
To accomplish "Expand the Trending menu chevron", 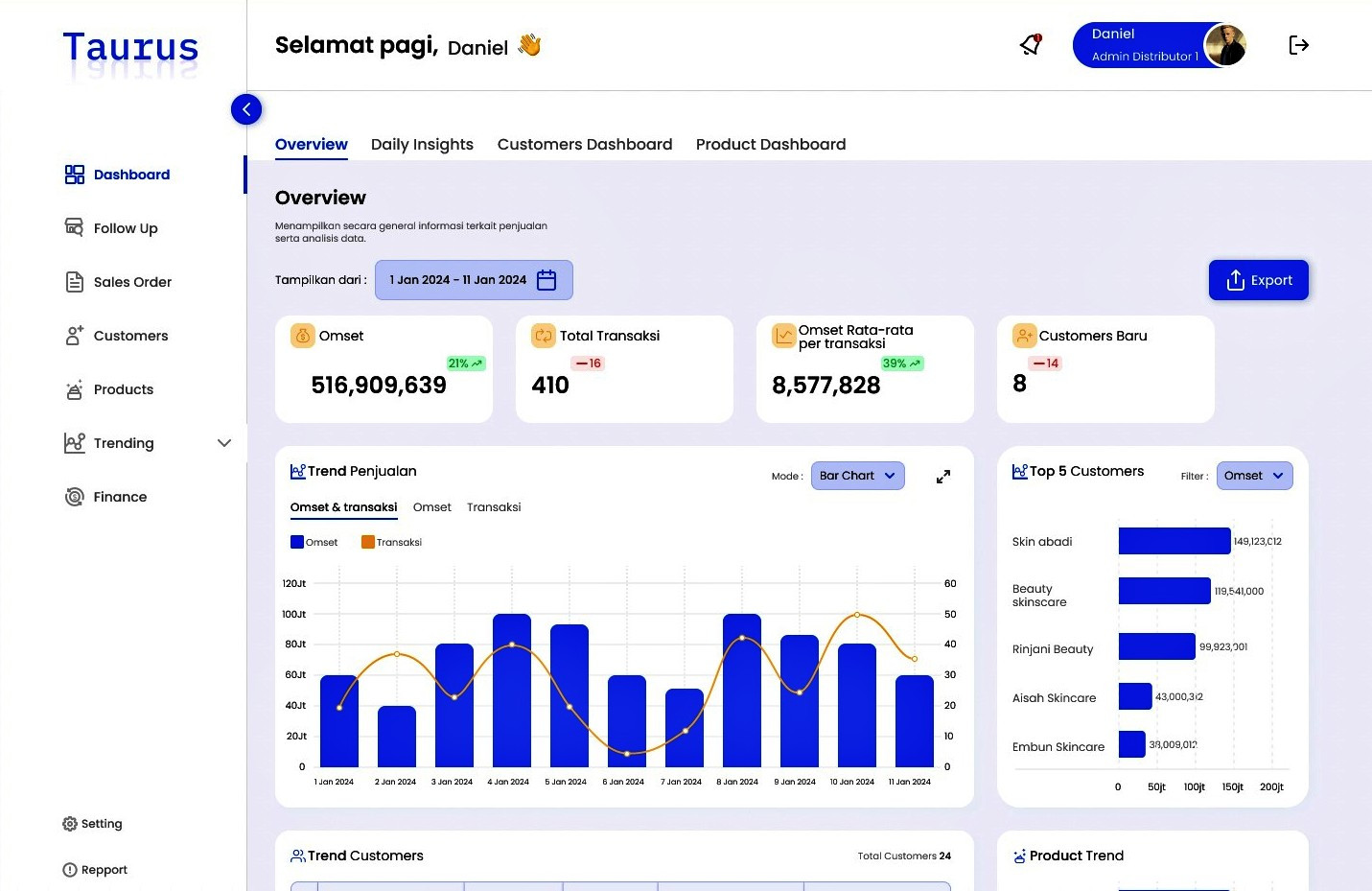I will pyautogui.click(x=224, y=443).
